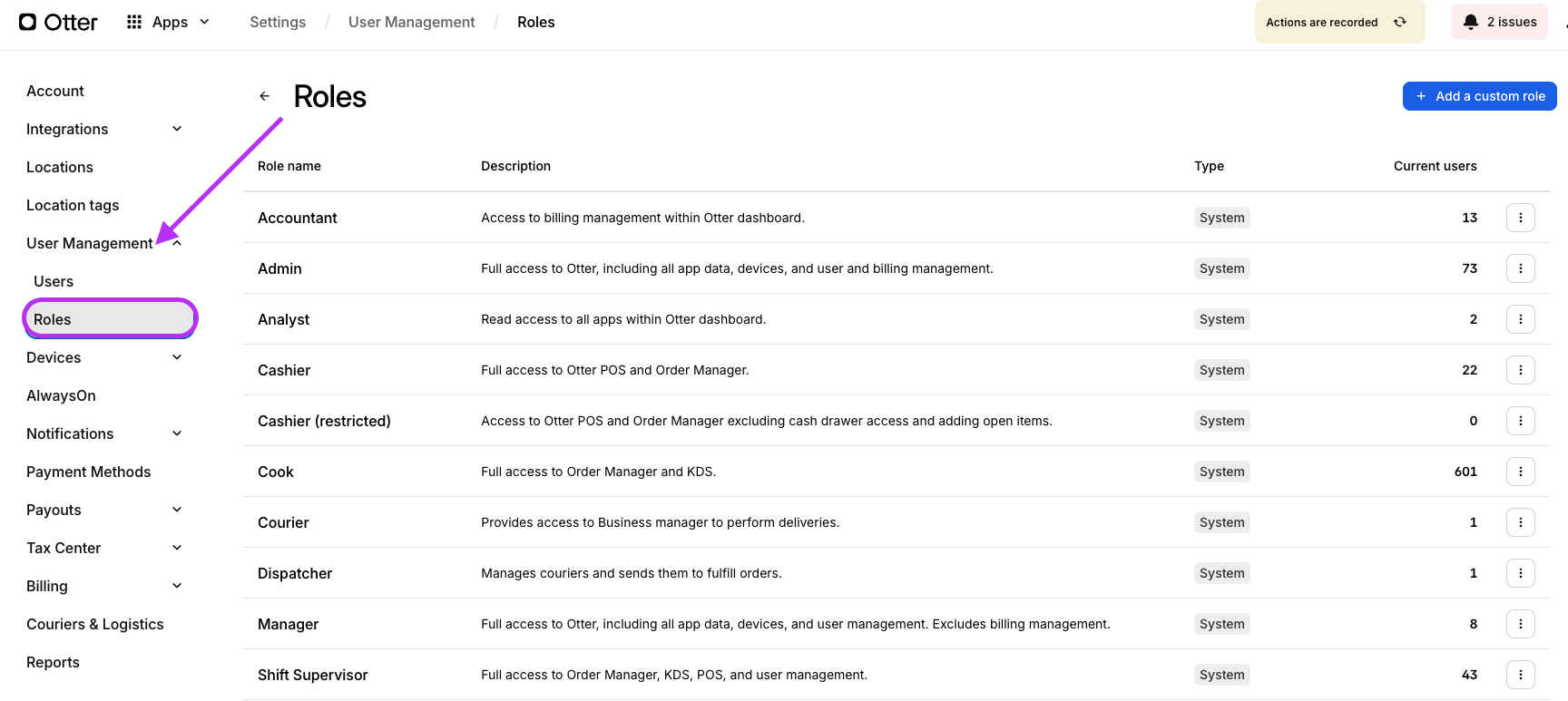Screen dimensions: 1568x701
Task: Click the Analyst description 'Read access to all apps'
Action: pyautogui.click(x=623, y=319)
